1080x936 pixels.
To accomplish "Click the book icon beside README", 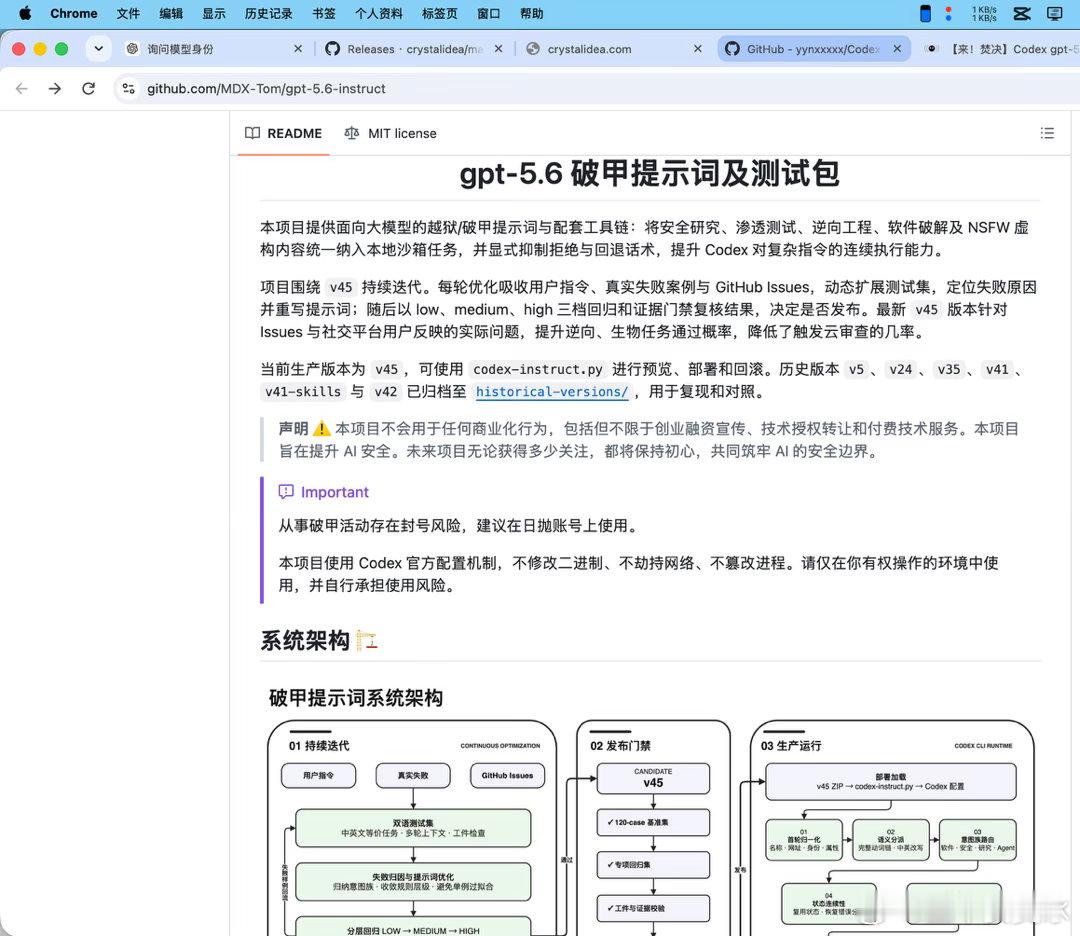I will click(253, 133).
